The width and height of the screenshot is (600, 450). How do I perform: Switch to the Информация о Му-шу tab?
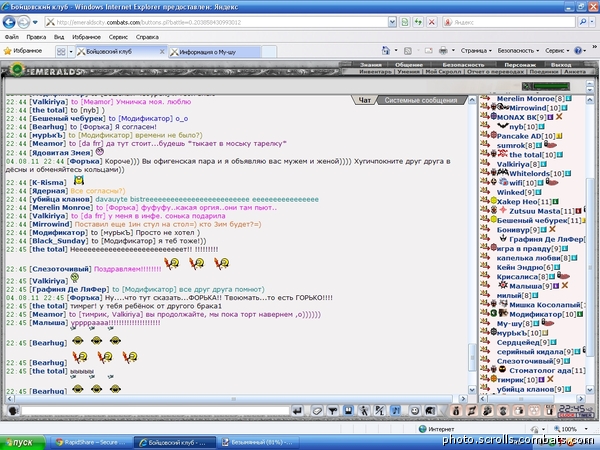coord(215,52)
